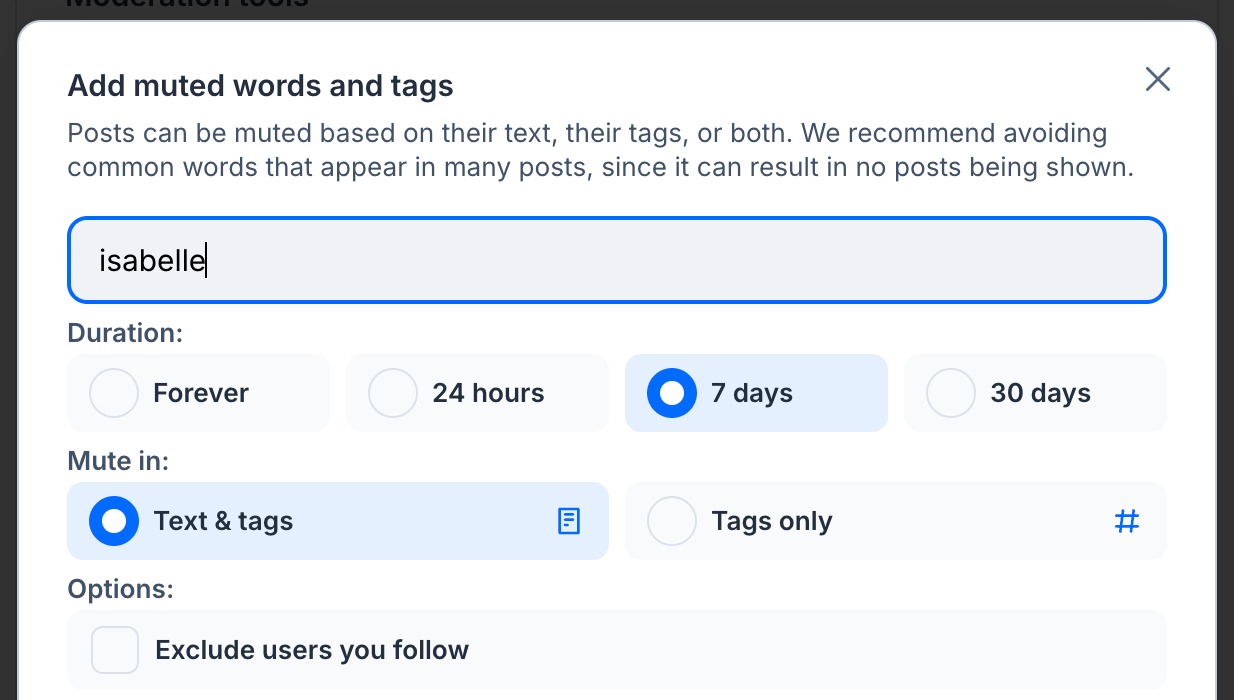
Task: Close the Add muted words dialog
Action: point(1157,80)
